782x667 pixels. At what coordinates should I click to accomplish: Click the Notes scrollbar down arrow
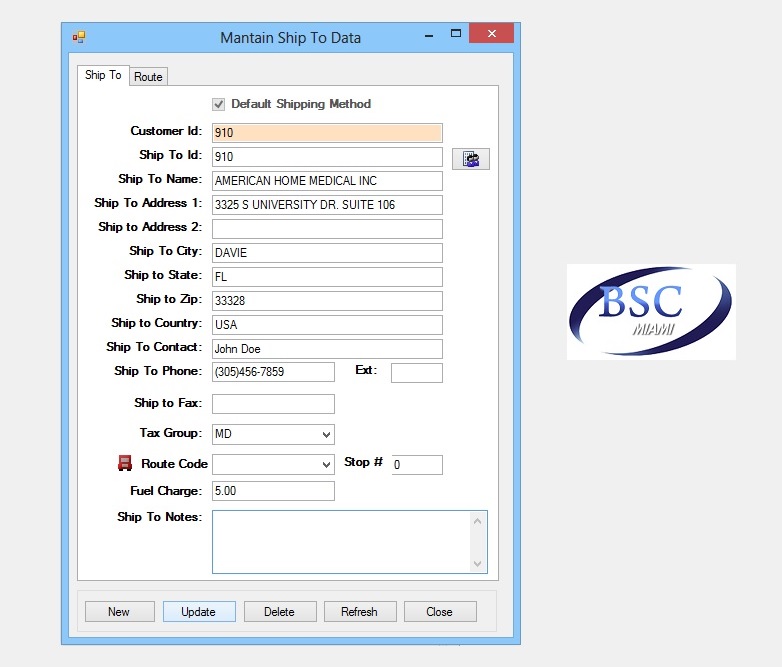click(477, 564)
